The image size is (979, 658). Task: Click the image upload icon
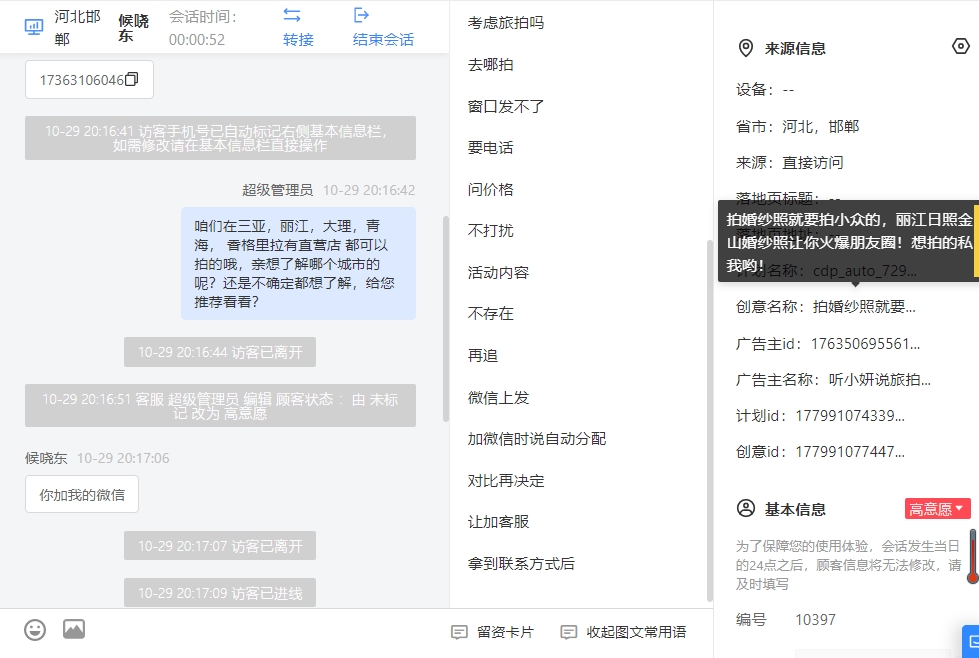[x=74, y=629]
